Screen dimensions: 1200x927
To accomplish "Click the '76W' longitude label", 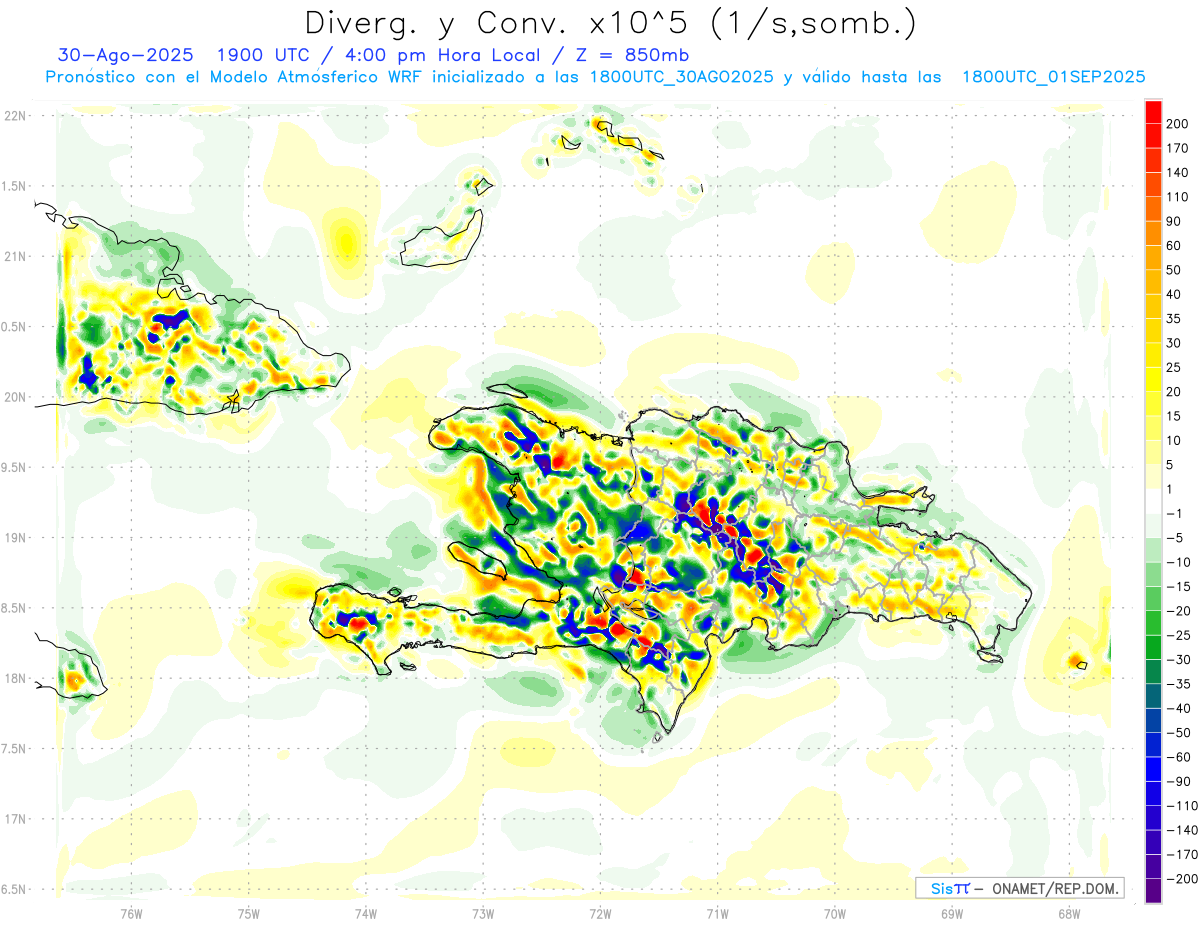I will (x=131, y=913).
